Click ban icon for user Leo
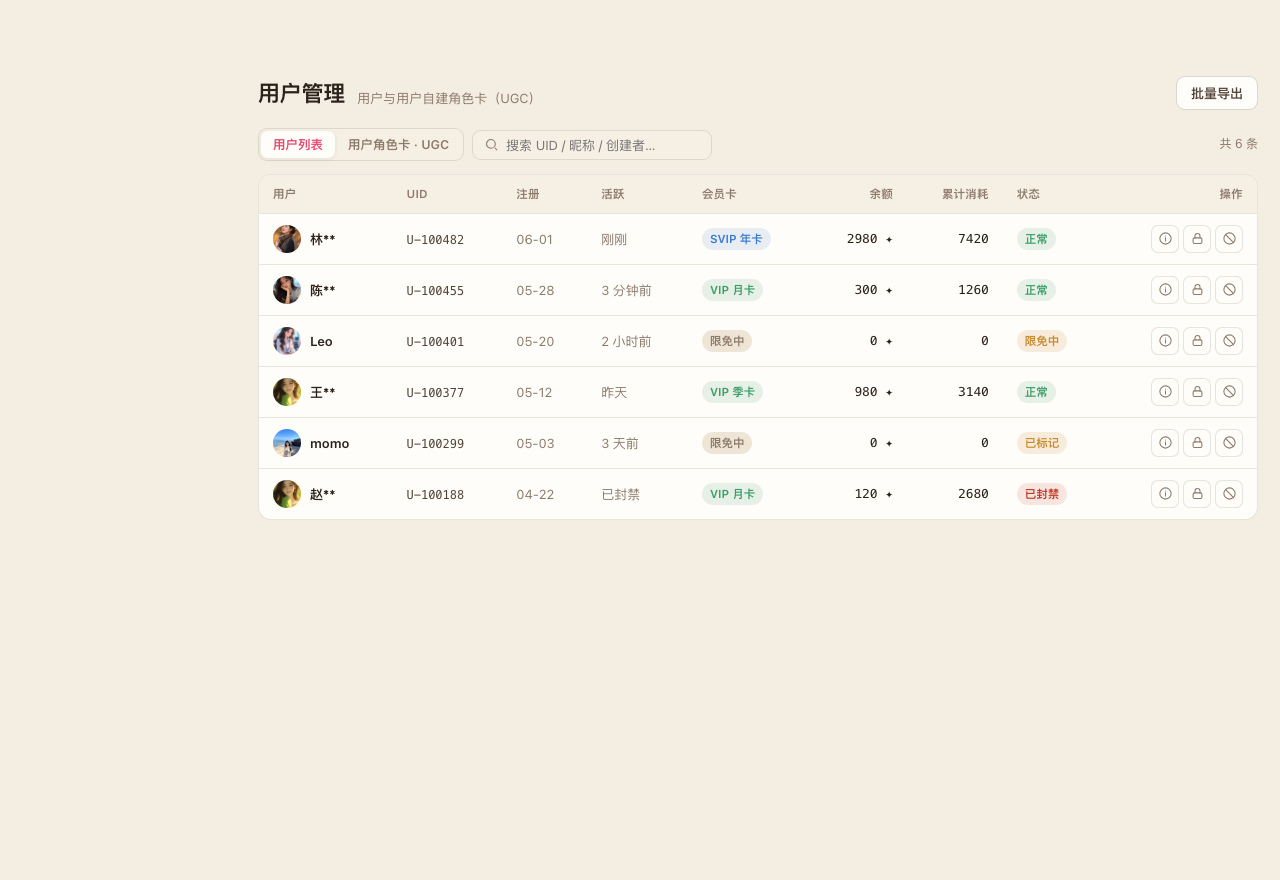The height and width of the screenshot is (880, 1280). [1229, 341]
